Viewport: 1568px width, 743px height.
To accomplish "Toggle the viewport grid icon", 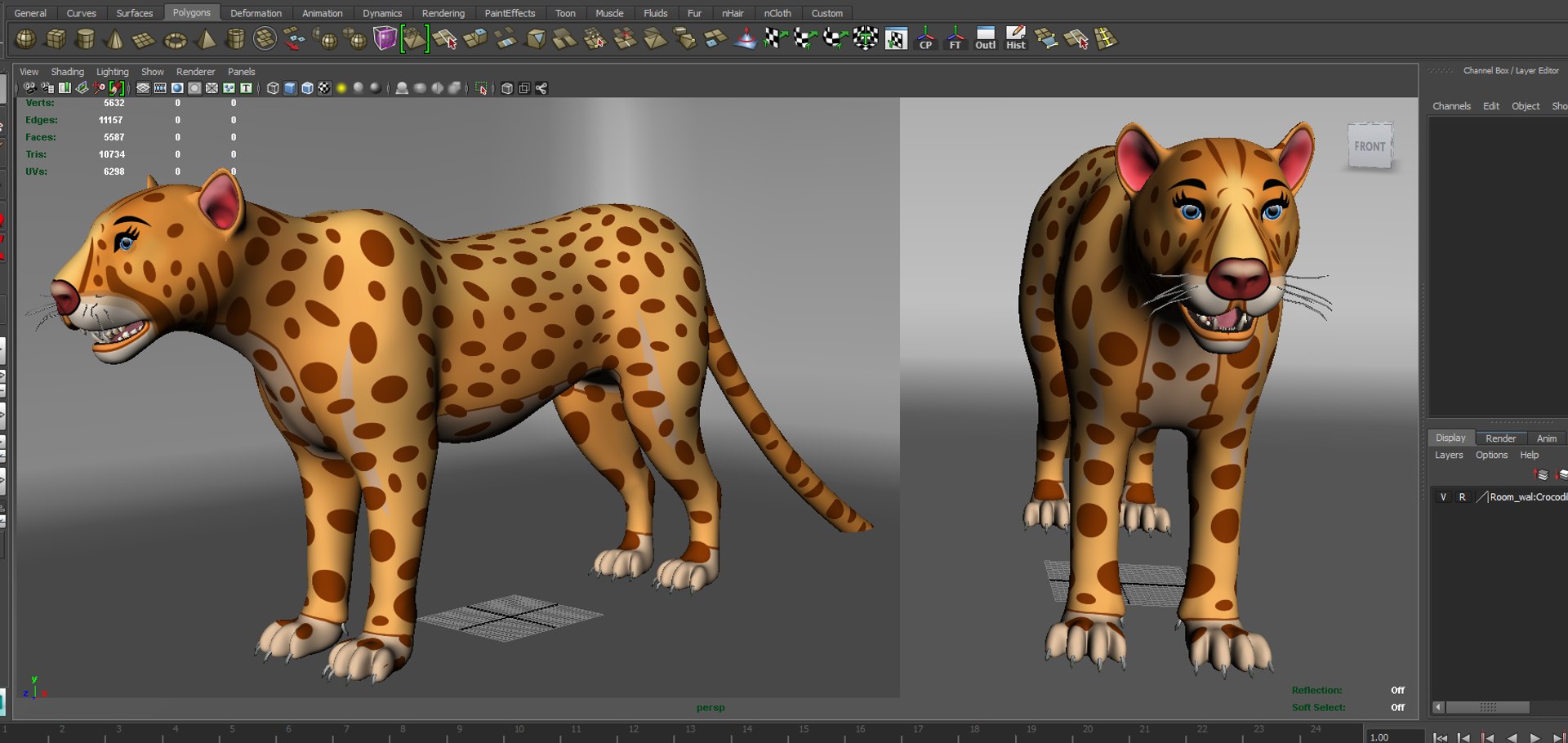I will coord(143,88).
